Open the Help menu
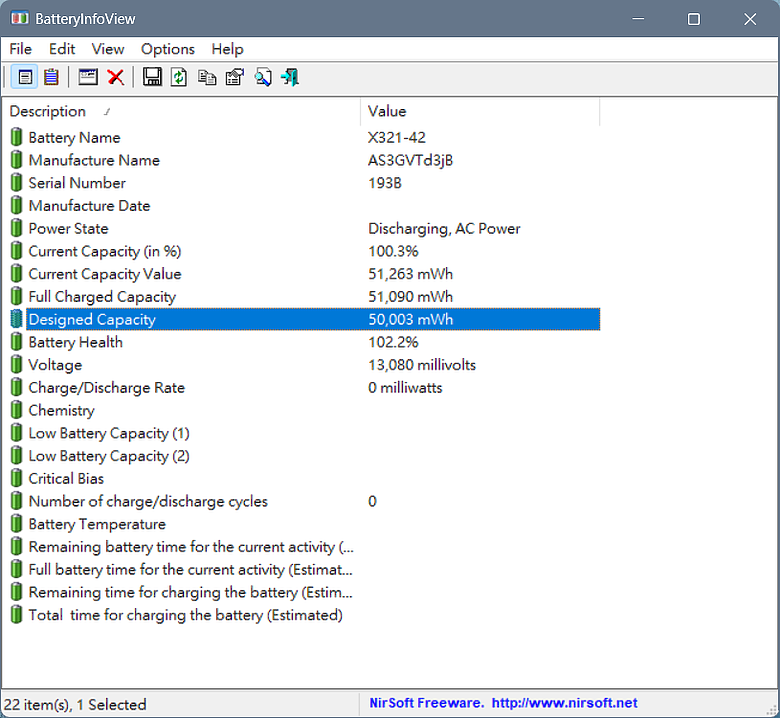Image resolution: width=780 pixels, height=718 pixels. coord(227,49)
